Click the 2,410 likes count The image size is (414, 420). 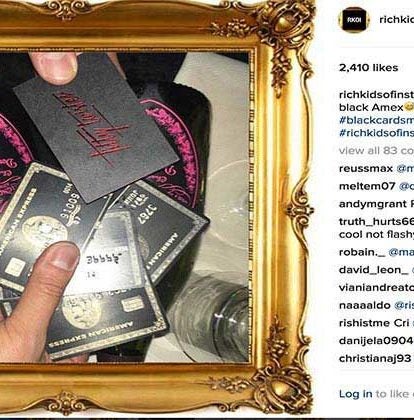point(368,68)
